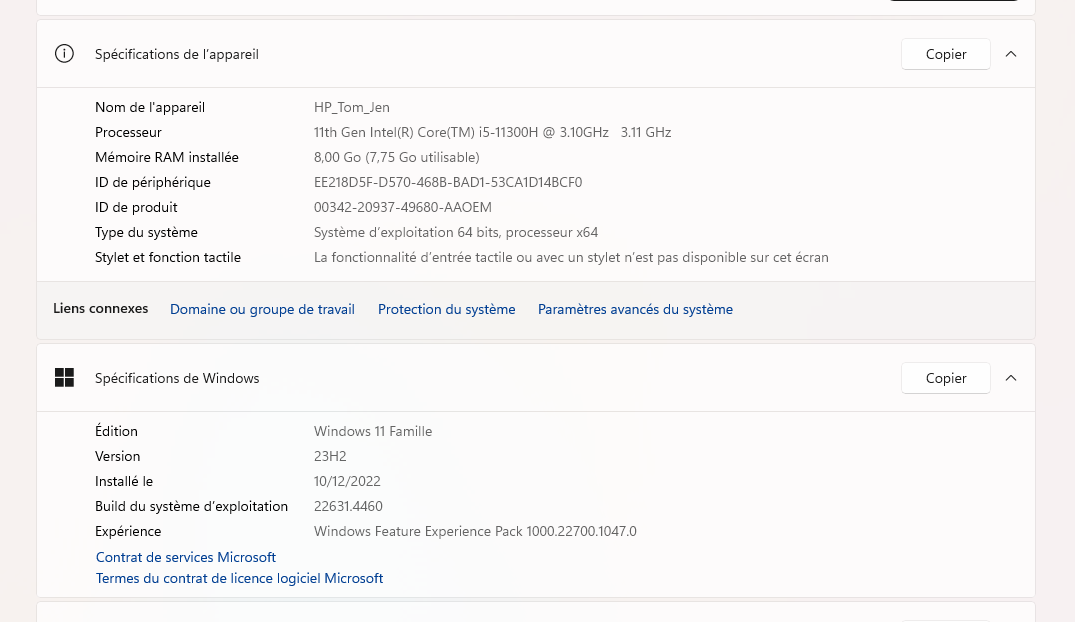
Task: Click the Build du système d'exploitation value
Action: point(348,506)
